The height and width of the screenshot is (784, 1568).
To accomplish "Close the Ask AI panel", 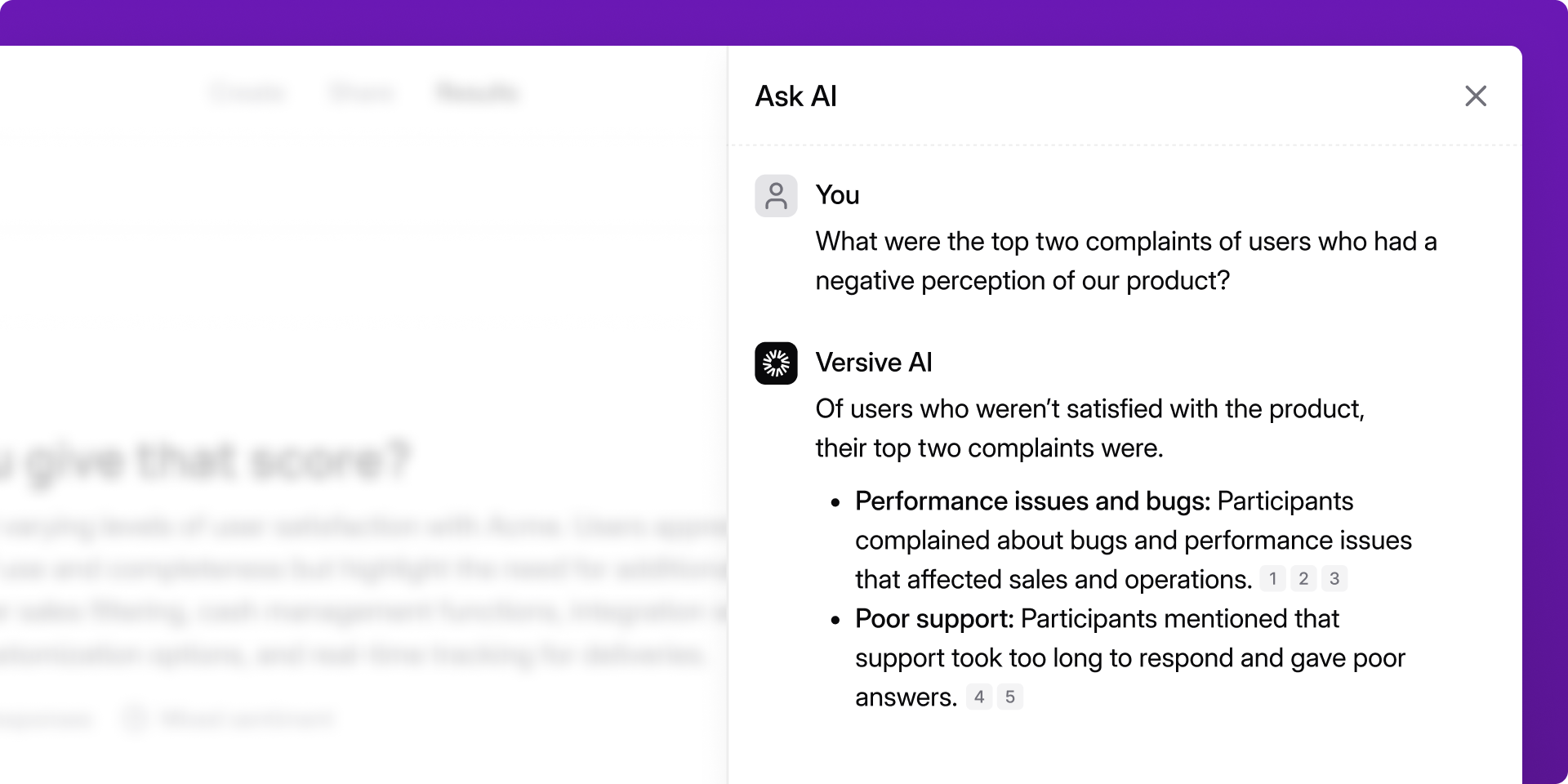I will click(1475, 96).
